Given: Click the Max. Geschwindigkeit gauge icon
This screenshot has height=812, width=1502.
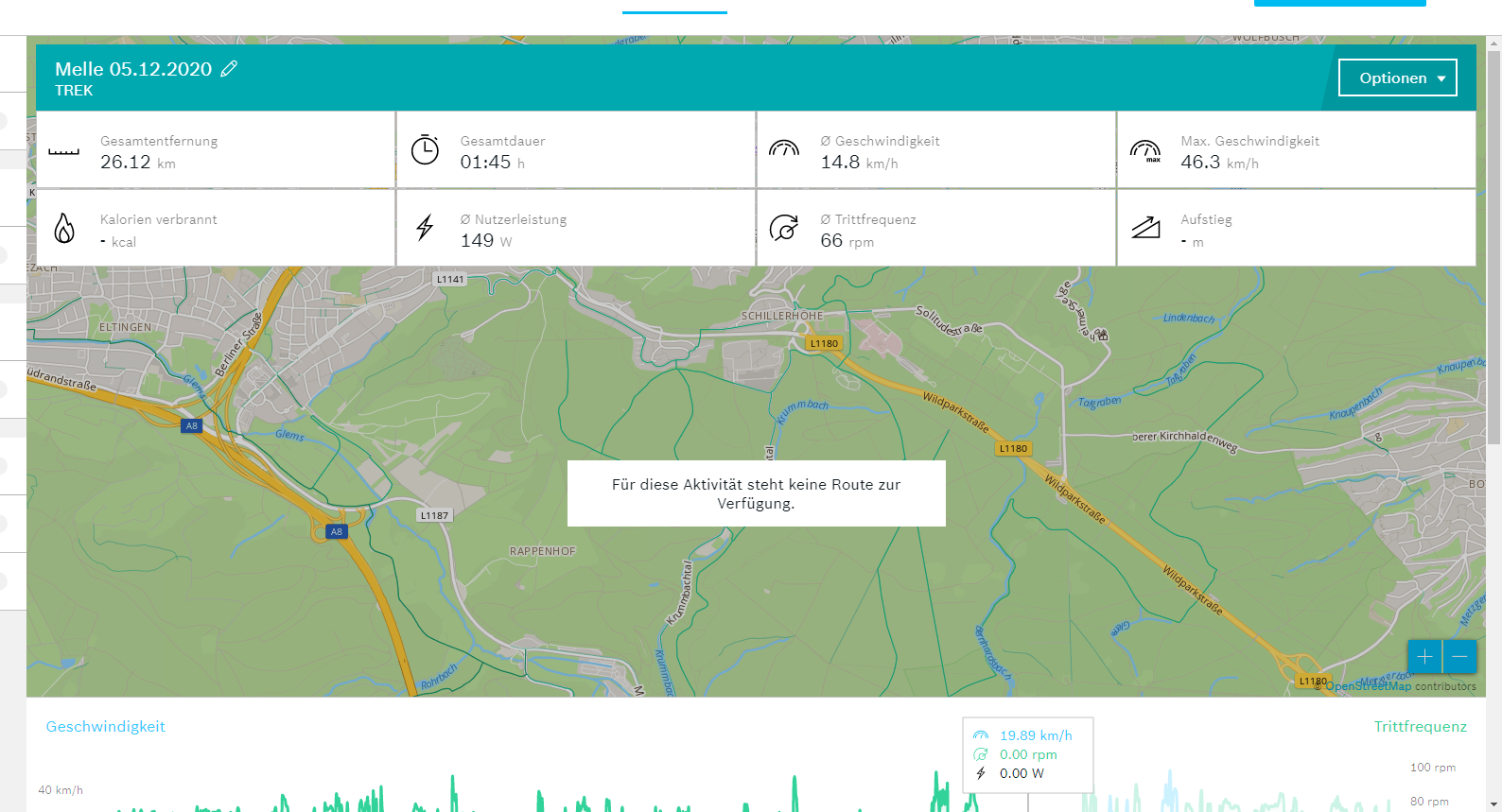Looking at the screenshot, I should [1145, 150].
